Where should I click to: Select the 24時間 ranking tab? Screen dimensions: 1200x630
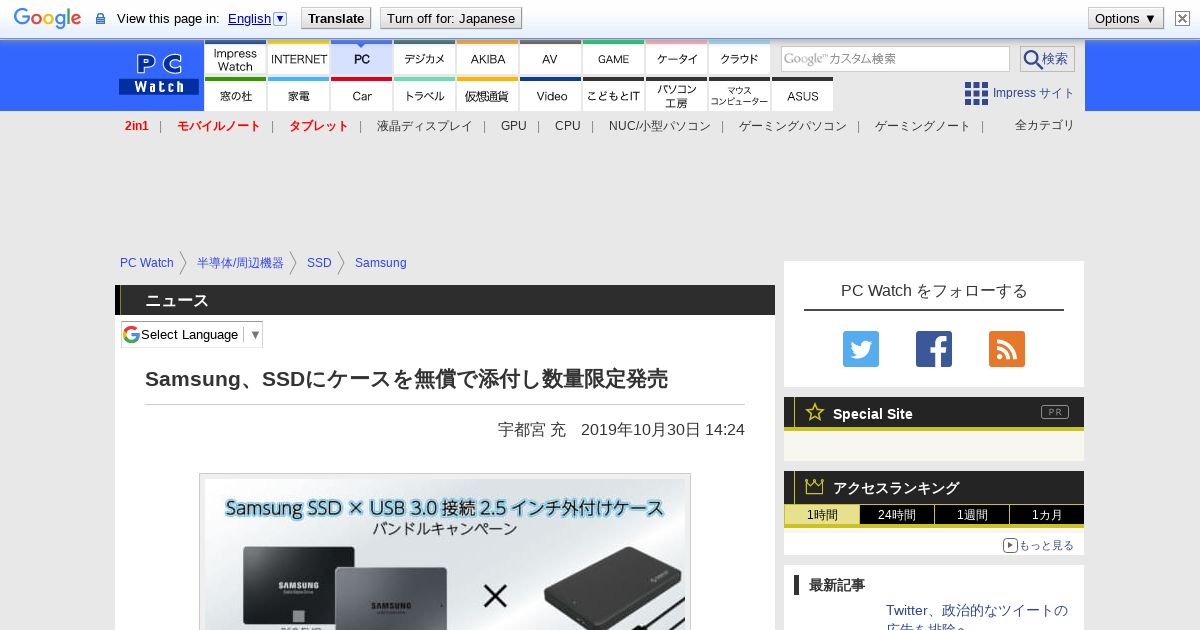click(896, 515)
